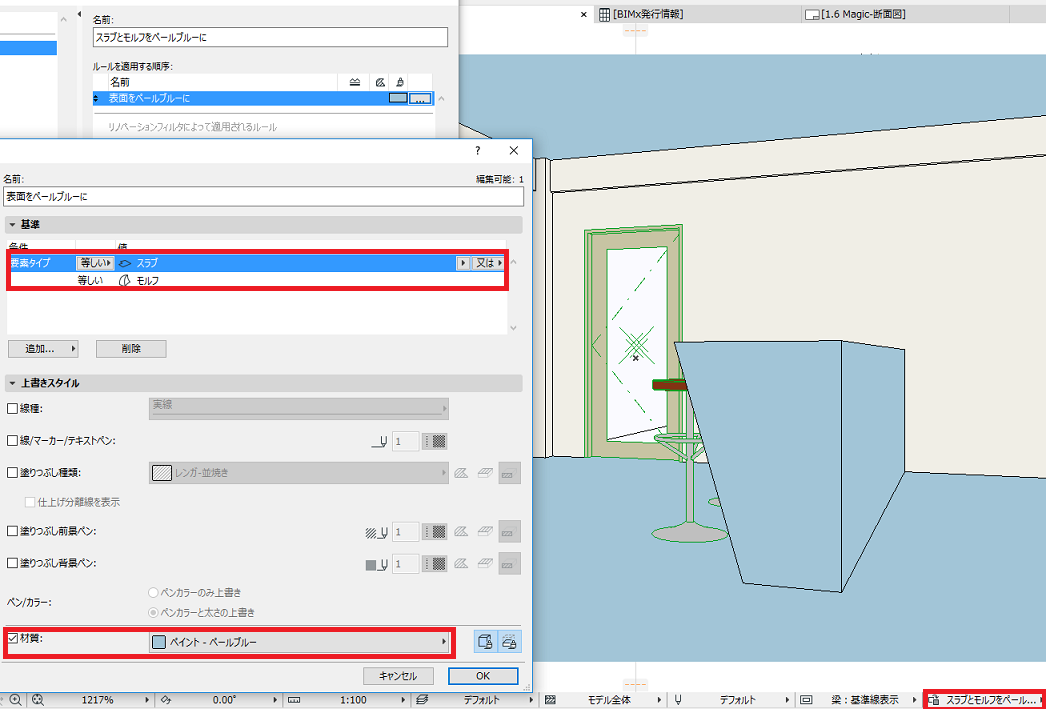1046x709 pixels.
Task: Uncheck the 材質 checkbox
Action: pyautogui.click(x=12, y=638)
